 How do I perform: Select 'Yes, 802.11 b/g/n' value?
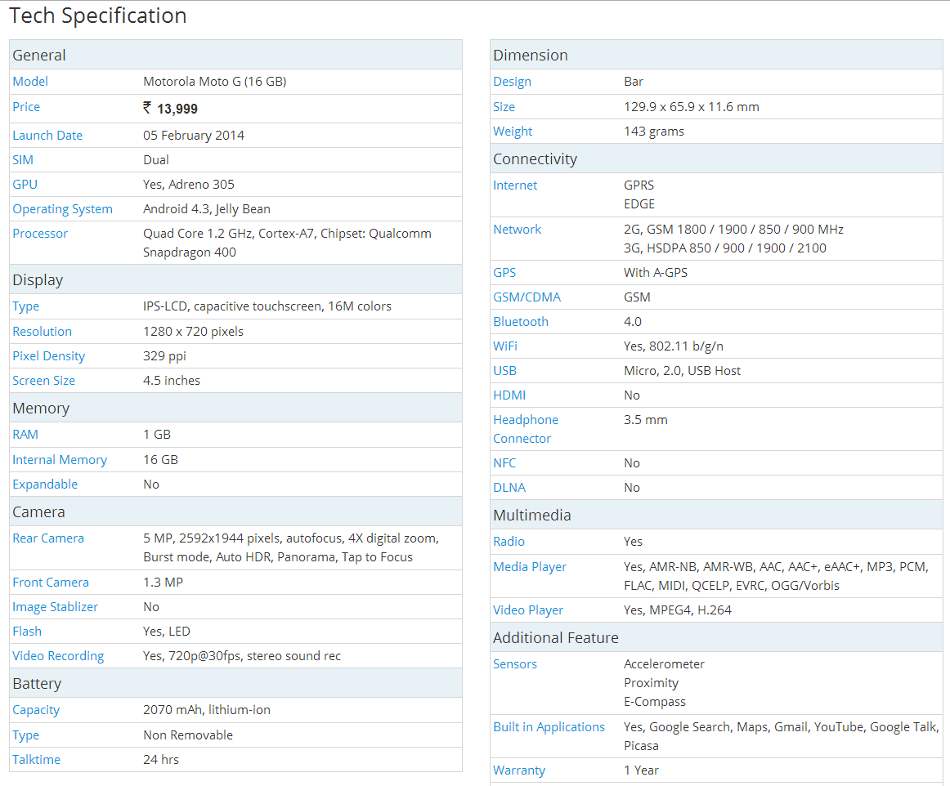pyautogui.click(x=674, y=346)
